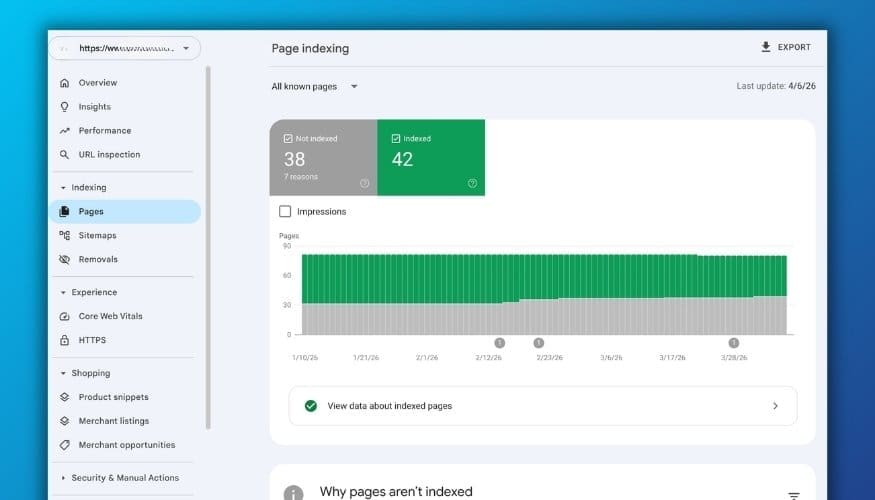This screenshot has width=875, height=500.
Task: Open chevron on View data about indexed pages
Action: click(x=775, y=406)
